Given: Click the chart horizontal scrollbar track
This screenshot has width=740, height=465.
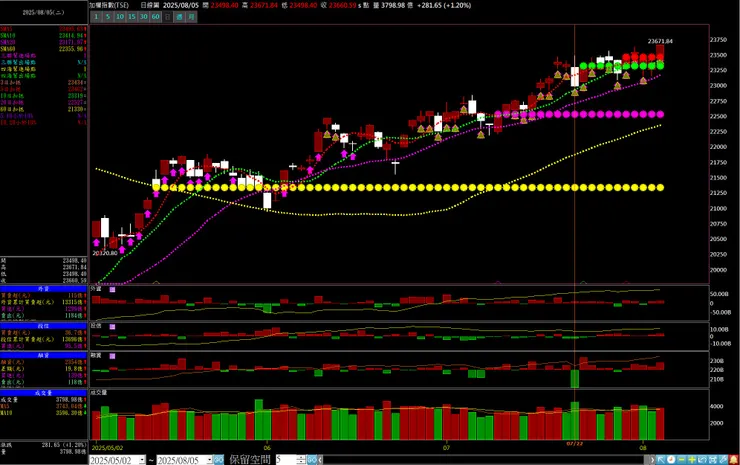Looking at the screenshot, I should click(x=486, y=460).
